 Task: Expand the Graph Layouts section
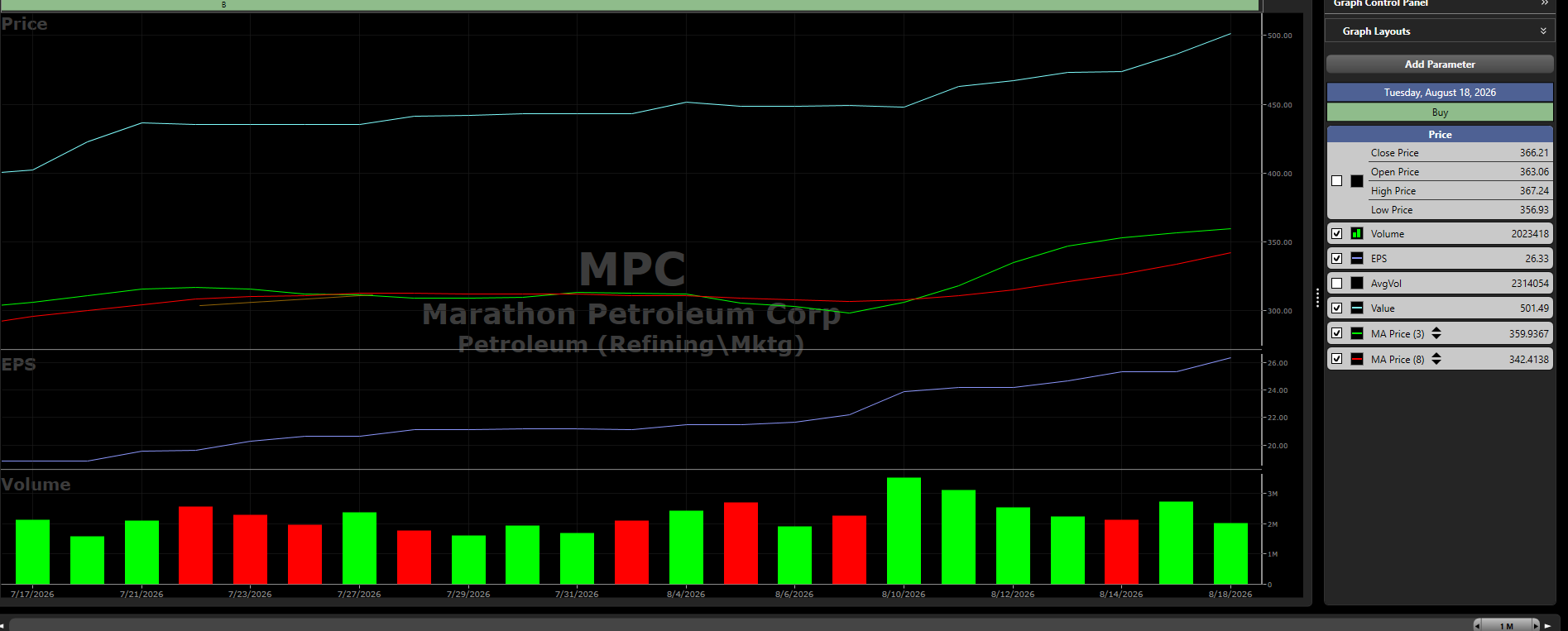(x=1543, y=31)
